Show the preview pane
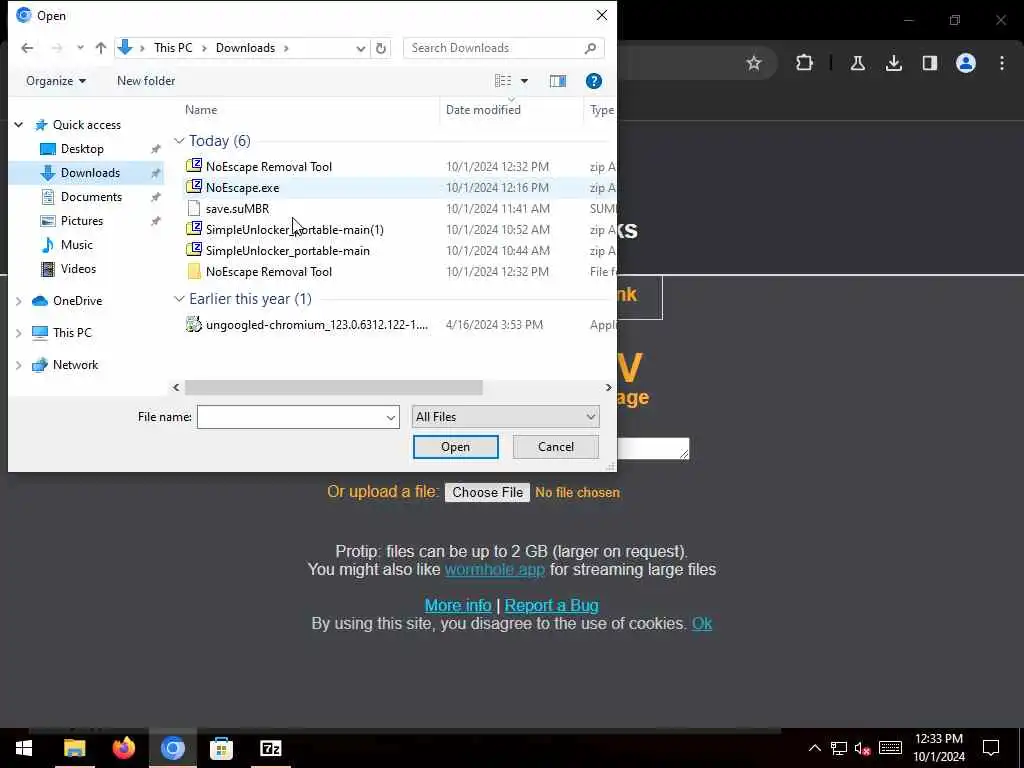Viewport: 1024px width, 768px height. pyautogui.click(x=558, y=81)
